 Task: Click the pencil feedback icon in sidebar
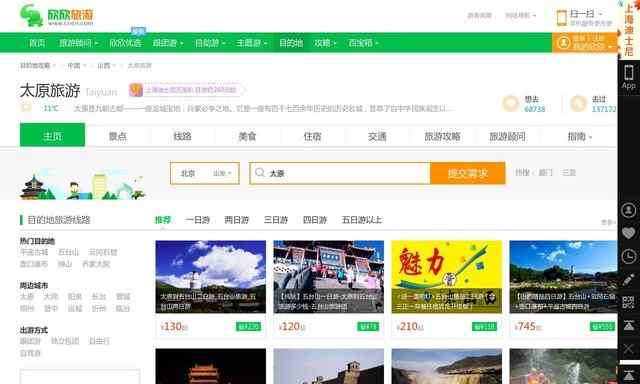pyautogui.click(x=629, y=280)
